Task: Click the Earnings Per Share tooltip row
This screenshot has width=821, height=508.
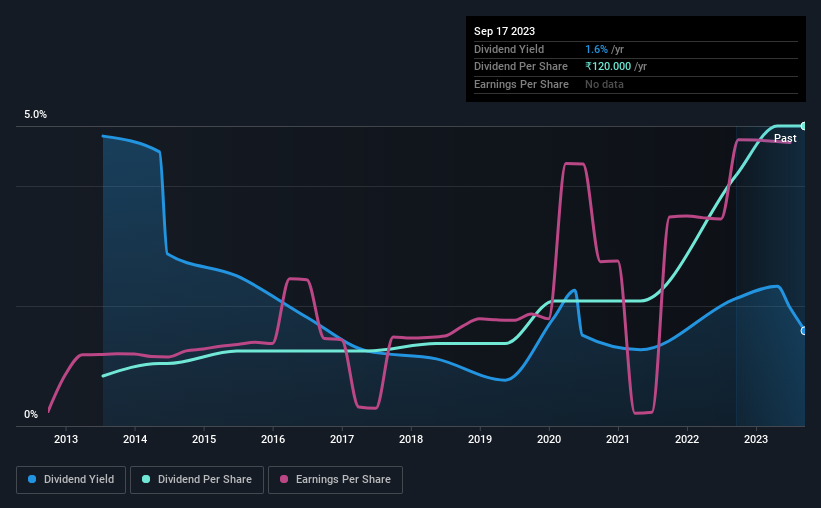Action: pyautogui.click(x=636, y=84)
